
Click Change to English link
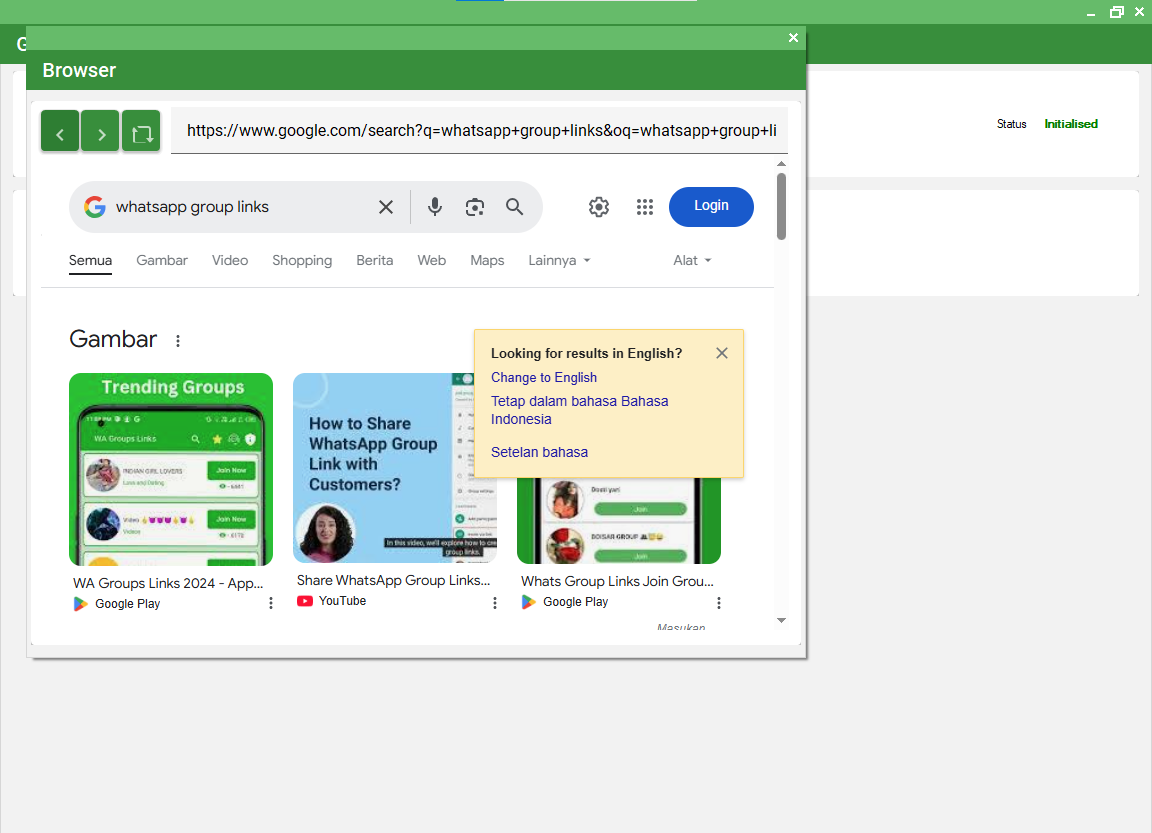tap(544, 378)
